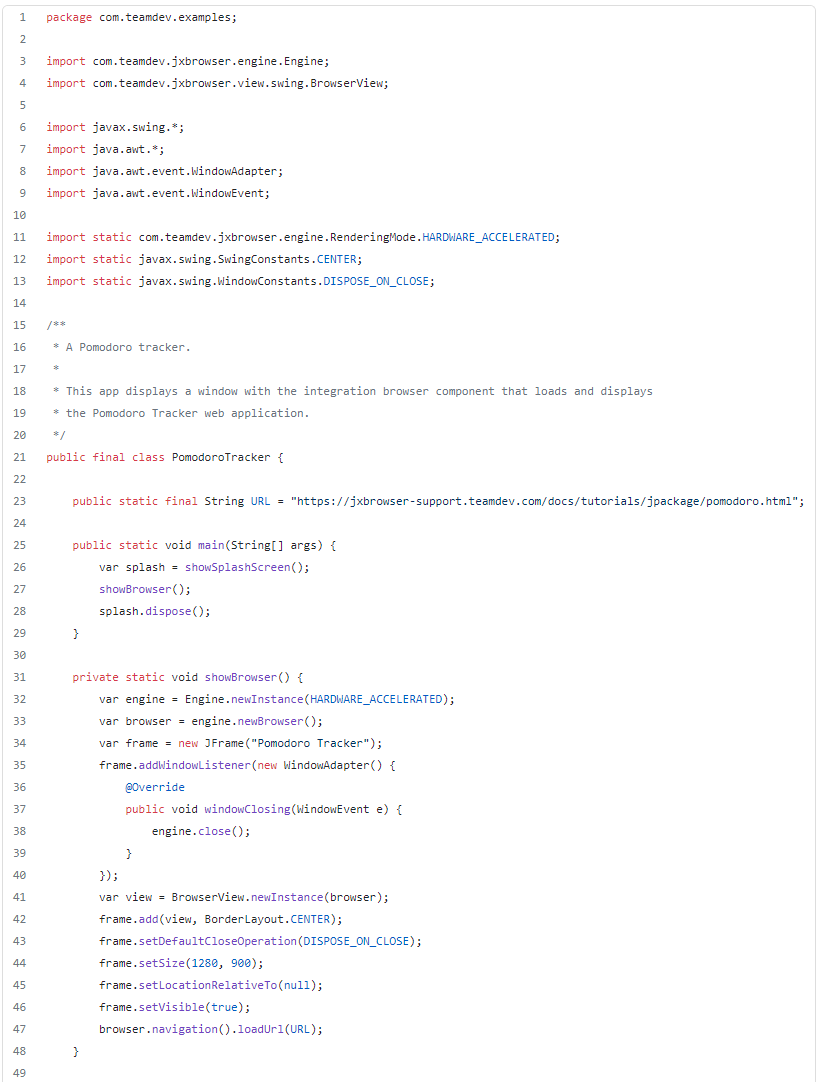This screenshot has height=1082, width=818.
Task: Click the 'package' keyword on line 1
Action: coord(69,17)
